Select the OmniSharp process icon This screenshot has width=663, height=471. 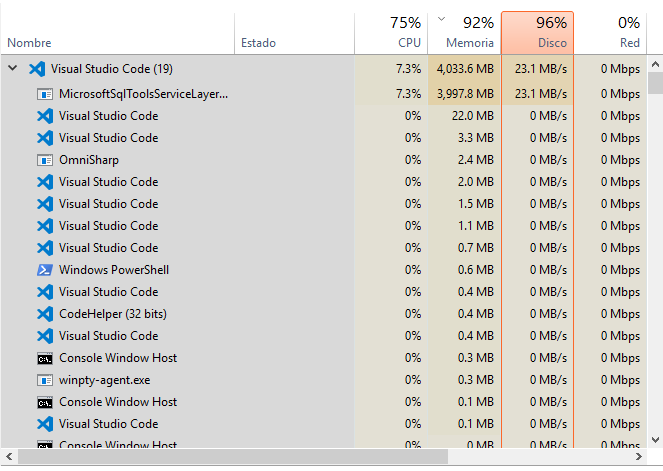(x=45, y=160)
